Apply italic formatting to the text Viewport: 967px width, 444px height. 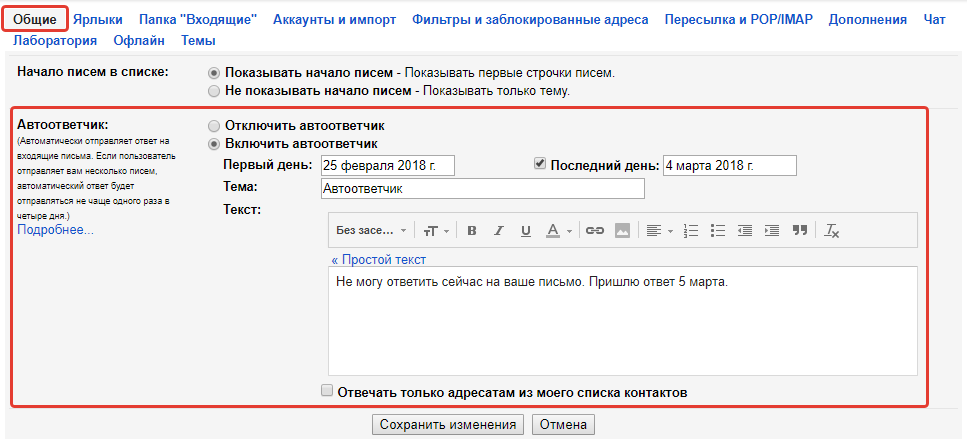pos(499,230)
